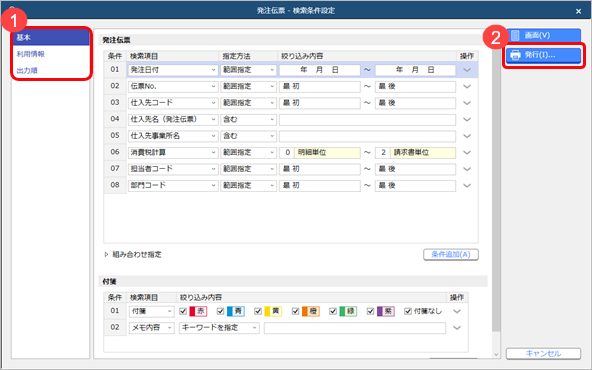Click the green 緑 color tag

click(x=348, y=311)
